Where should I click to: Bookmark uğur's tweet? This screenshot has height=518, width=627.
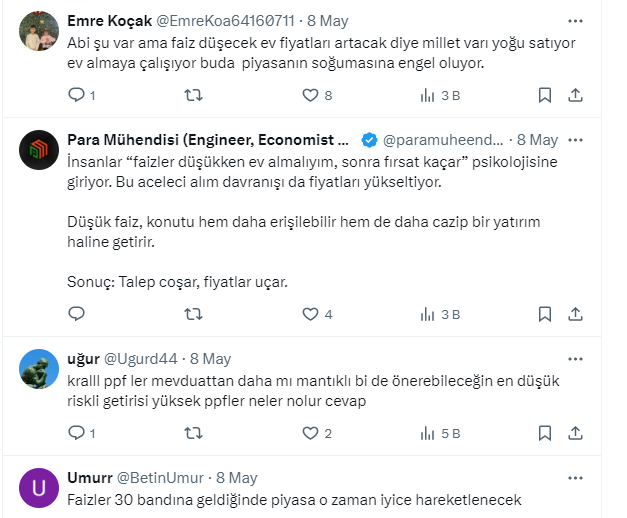(544, 433)
